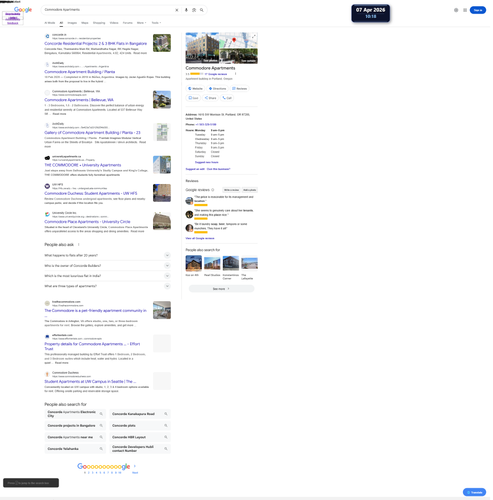Open the See photos building image

[x=202, y=48]
